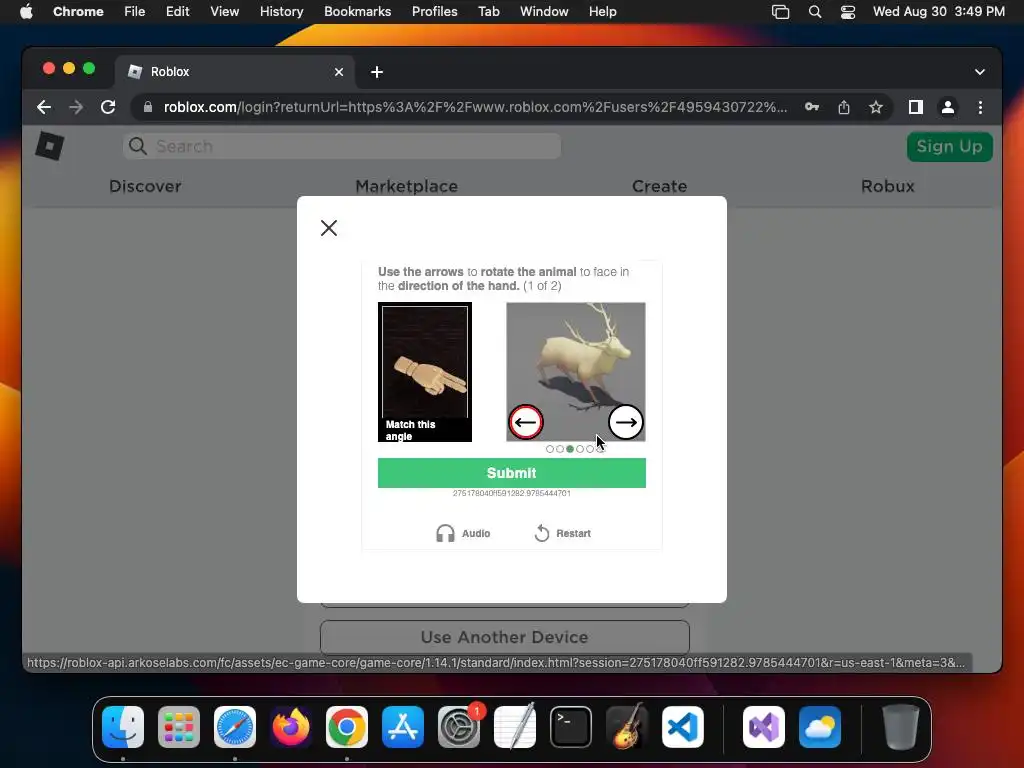This screenshot has width=1024, height=768.
Task: Select the third green rotation dot
Action: click(570, 449)
